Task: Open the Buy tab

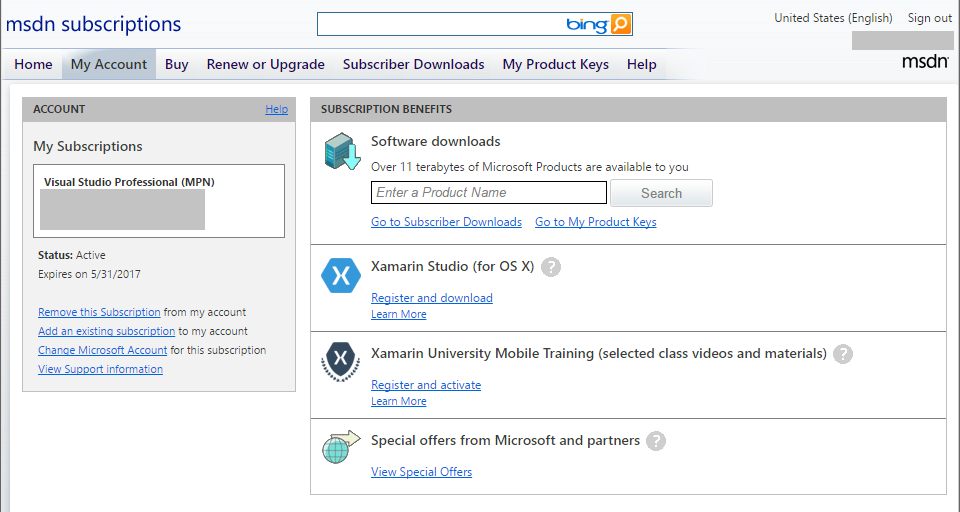Action: (176, 64)
